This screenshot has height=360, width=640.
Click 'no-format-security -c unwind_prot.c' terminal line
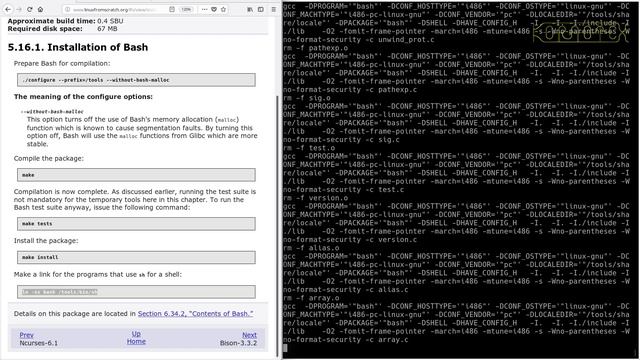coord(359,40)
